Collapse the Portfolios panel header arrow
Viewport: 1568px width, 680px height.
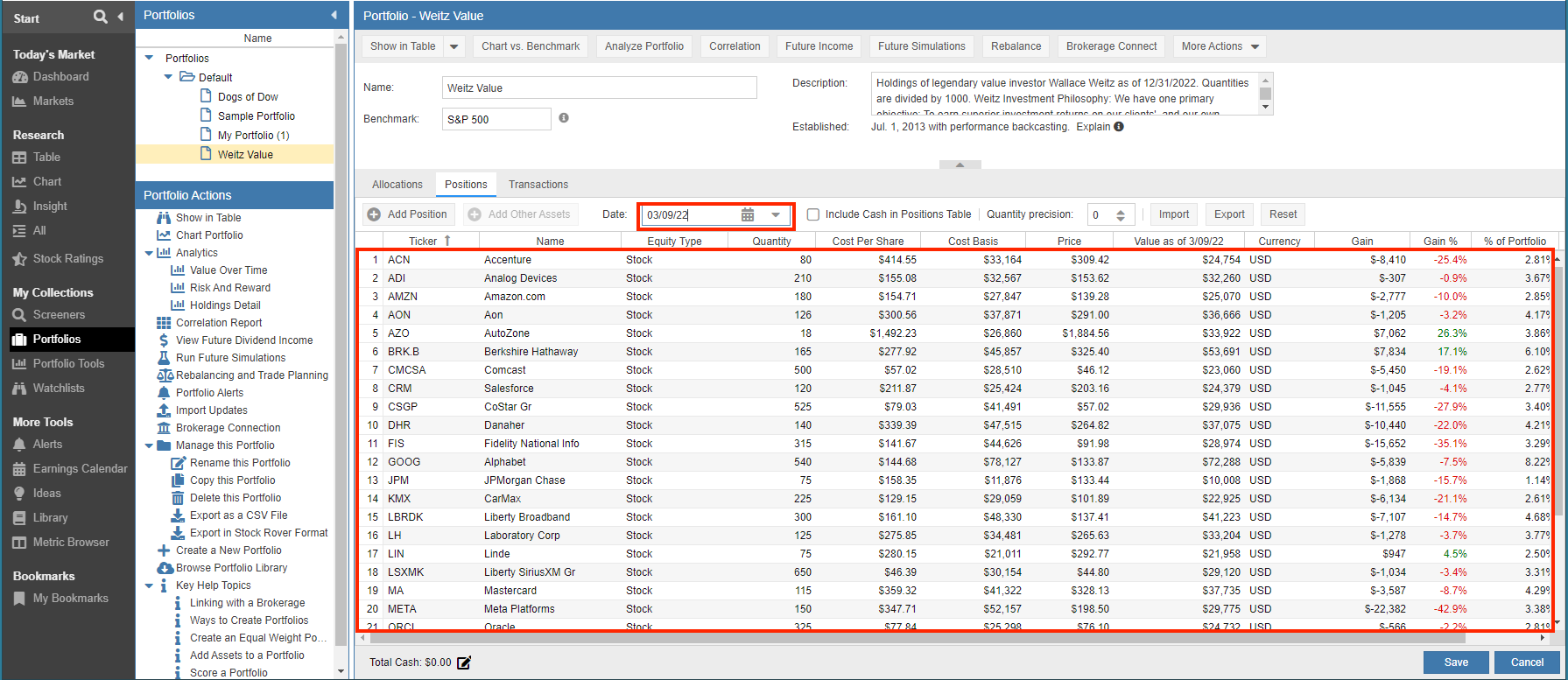tap(334, 15)
